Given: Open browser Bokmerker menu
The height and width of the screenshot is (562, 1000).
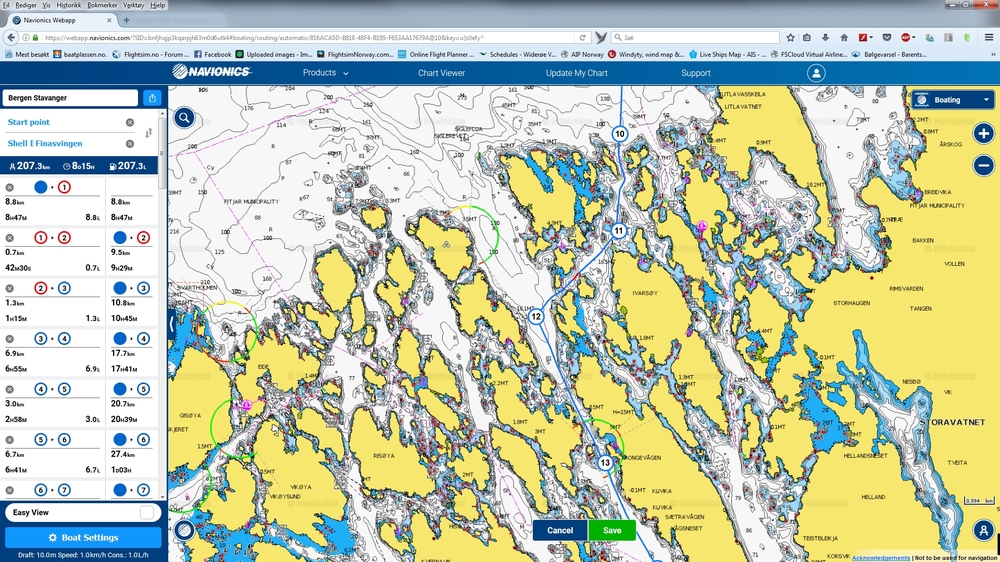Looking at the screenshot, I should tap(102, 5).
